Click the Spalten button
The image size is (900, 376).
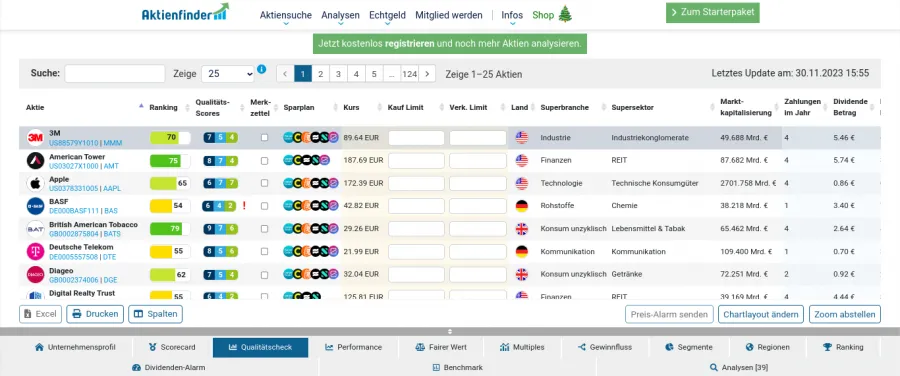[x=155, y=314]
